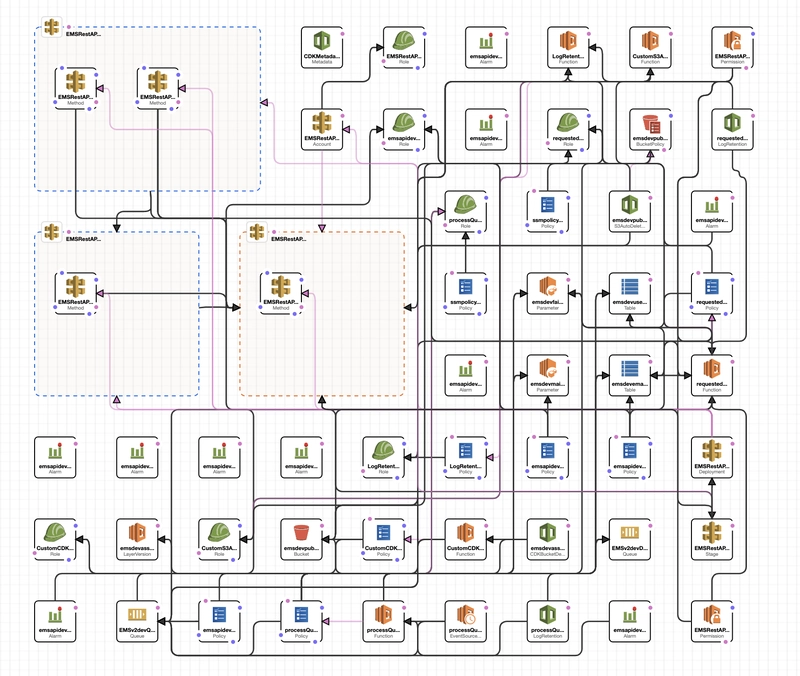Click the processQu... Role node
The height and width of the screenshot is (676, 800).
[x=465, y=212]
